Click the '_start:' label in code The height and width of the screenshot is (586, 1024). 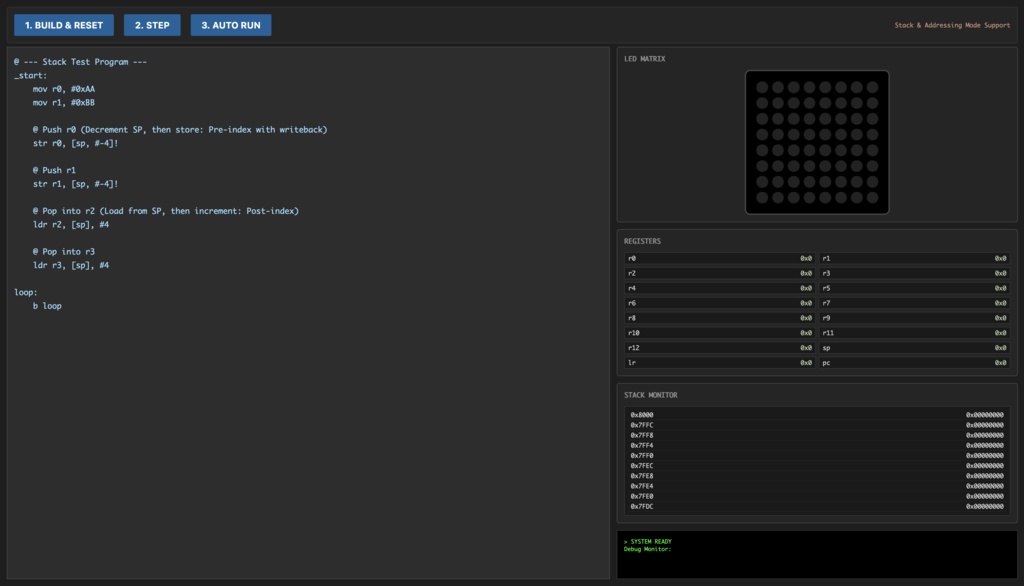(31, 76)
